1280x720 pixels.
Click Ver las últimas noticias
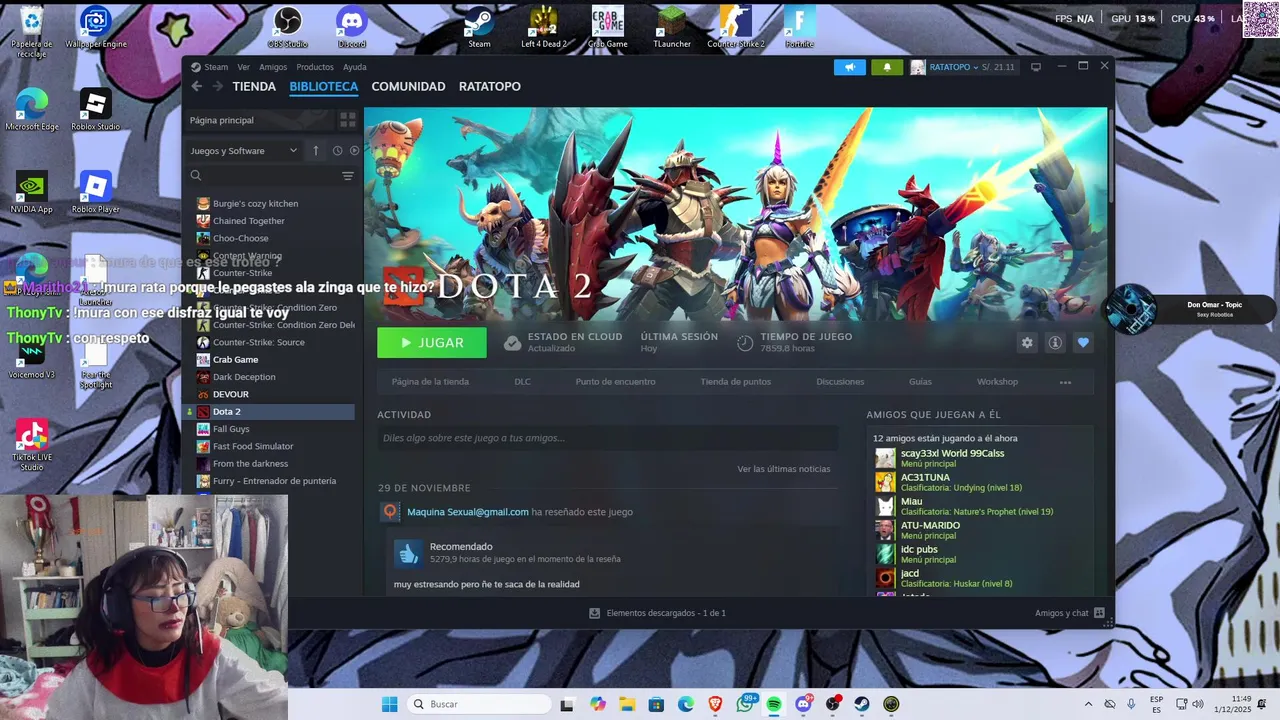click(x=784, y=469)
